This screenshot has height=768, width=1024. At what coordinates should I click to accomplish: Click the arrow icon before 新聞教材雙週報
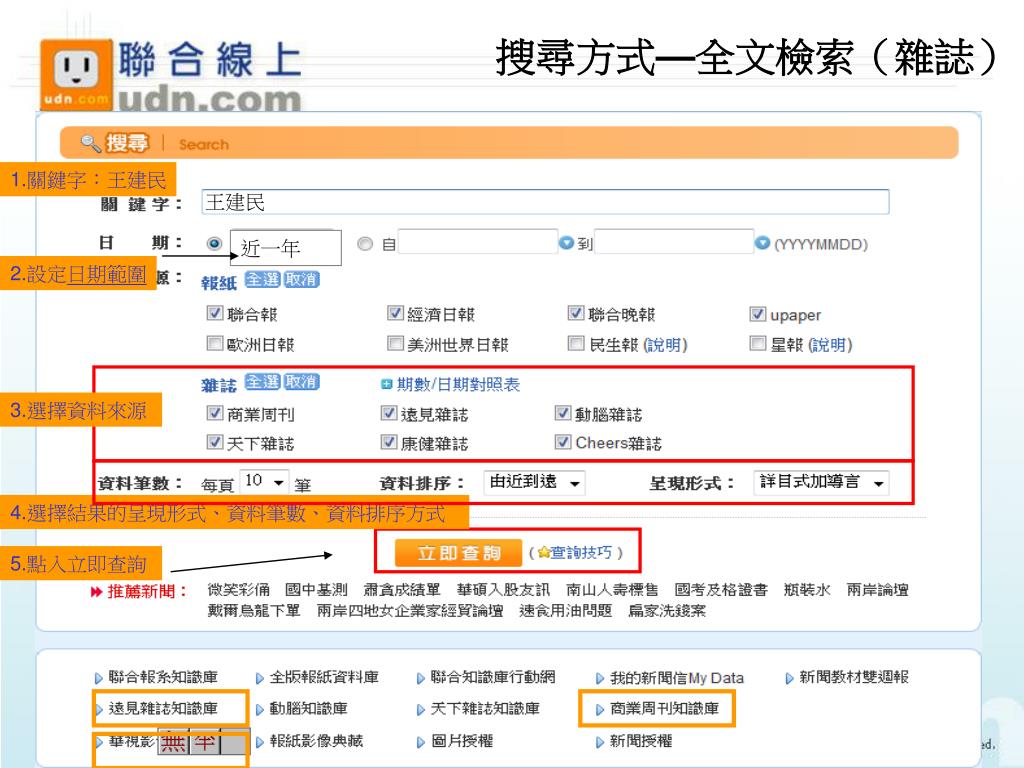point(789,678)
